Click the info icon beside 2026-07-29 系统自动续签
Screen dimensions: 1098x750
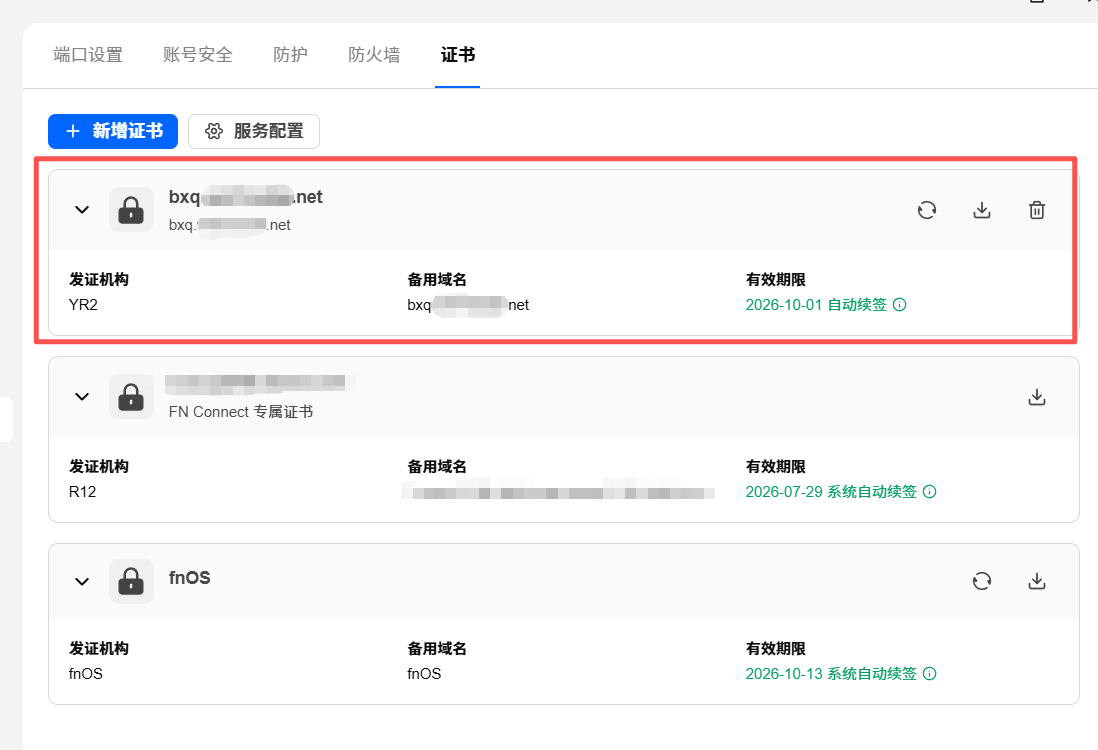929,492
